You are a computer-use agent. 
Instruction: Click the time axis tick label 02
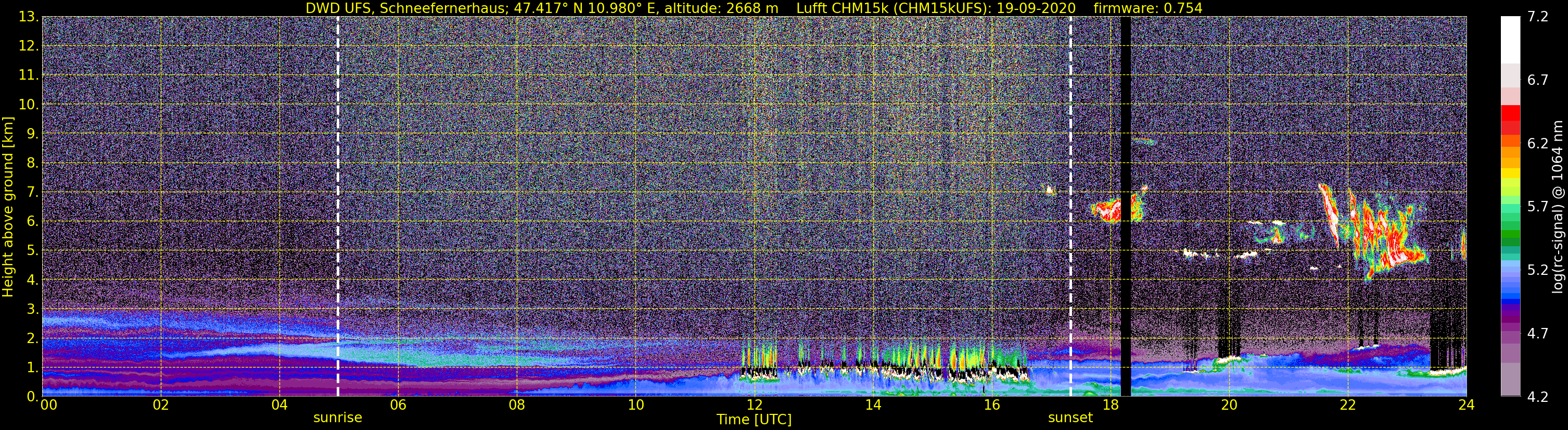tap(160, 405)
